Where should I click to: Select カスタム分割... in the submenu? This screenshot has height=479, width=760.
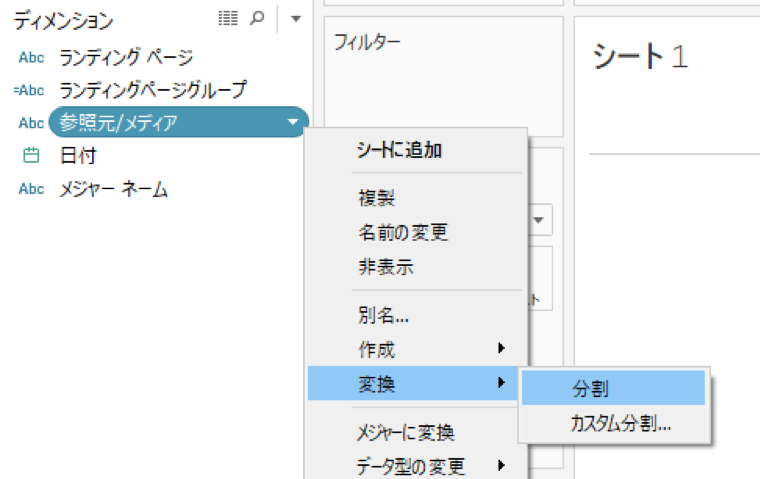click(x=620, y=422)
